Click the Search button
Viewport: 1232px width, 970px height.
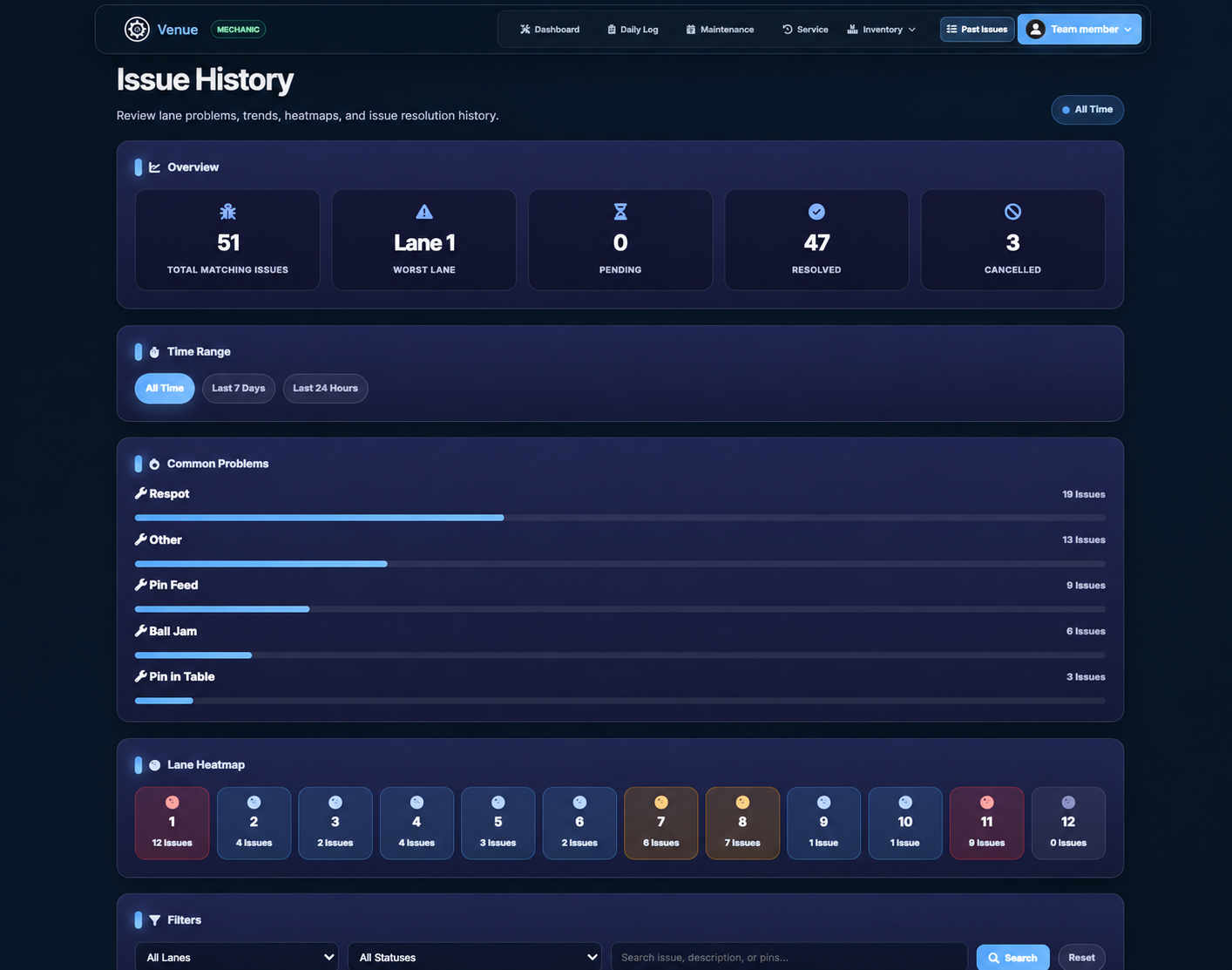point(1012,958)
